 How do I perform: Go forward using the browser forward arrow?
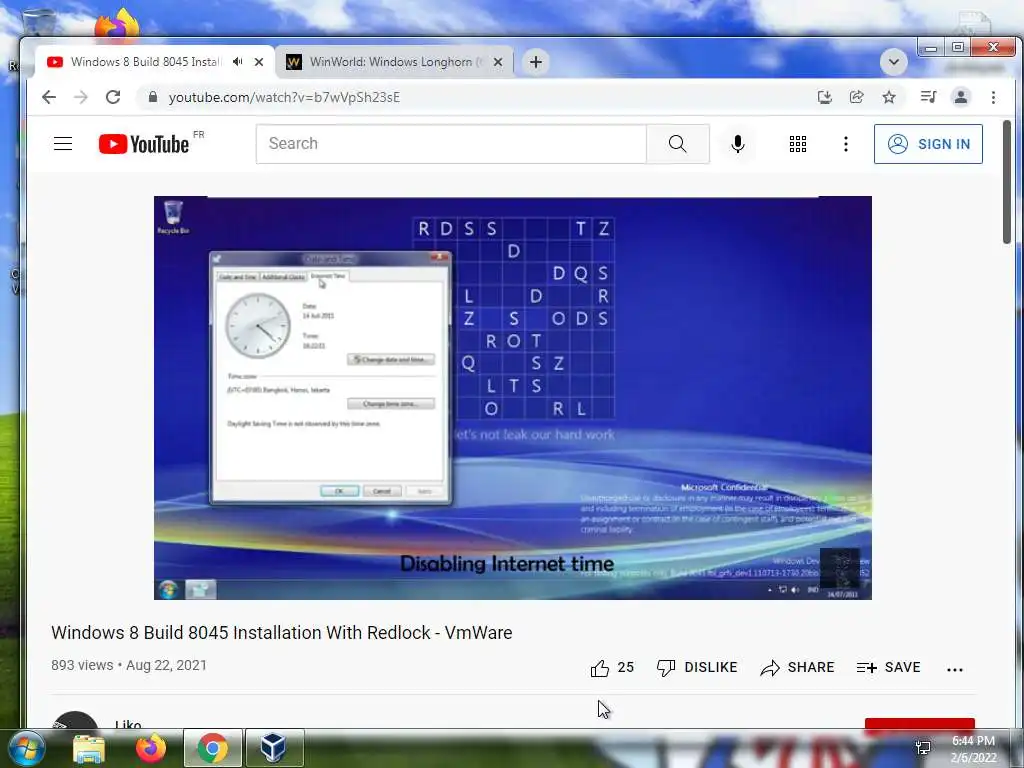click(80, 97)
